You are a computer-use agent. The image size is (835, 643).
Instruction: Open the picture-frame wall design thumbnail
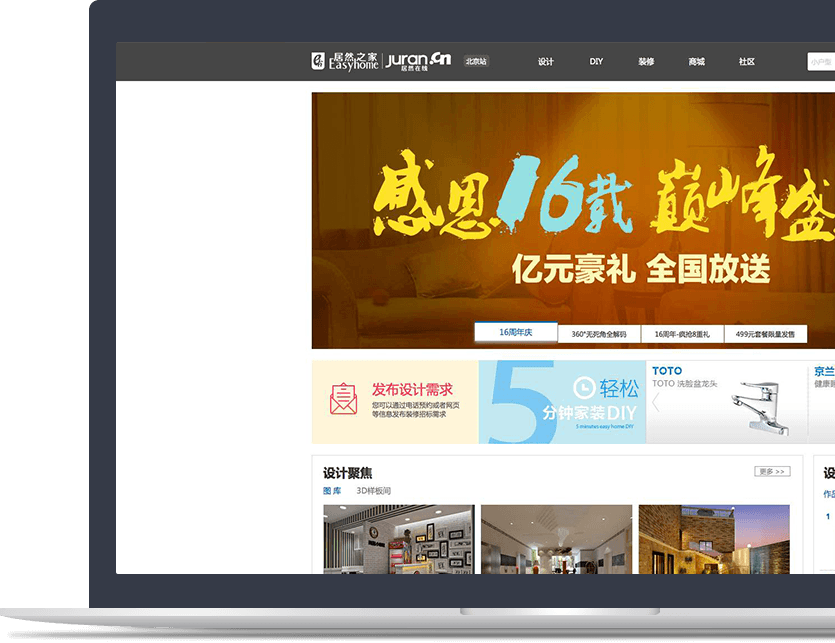(x=398, y=538)
